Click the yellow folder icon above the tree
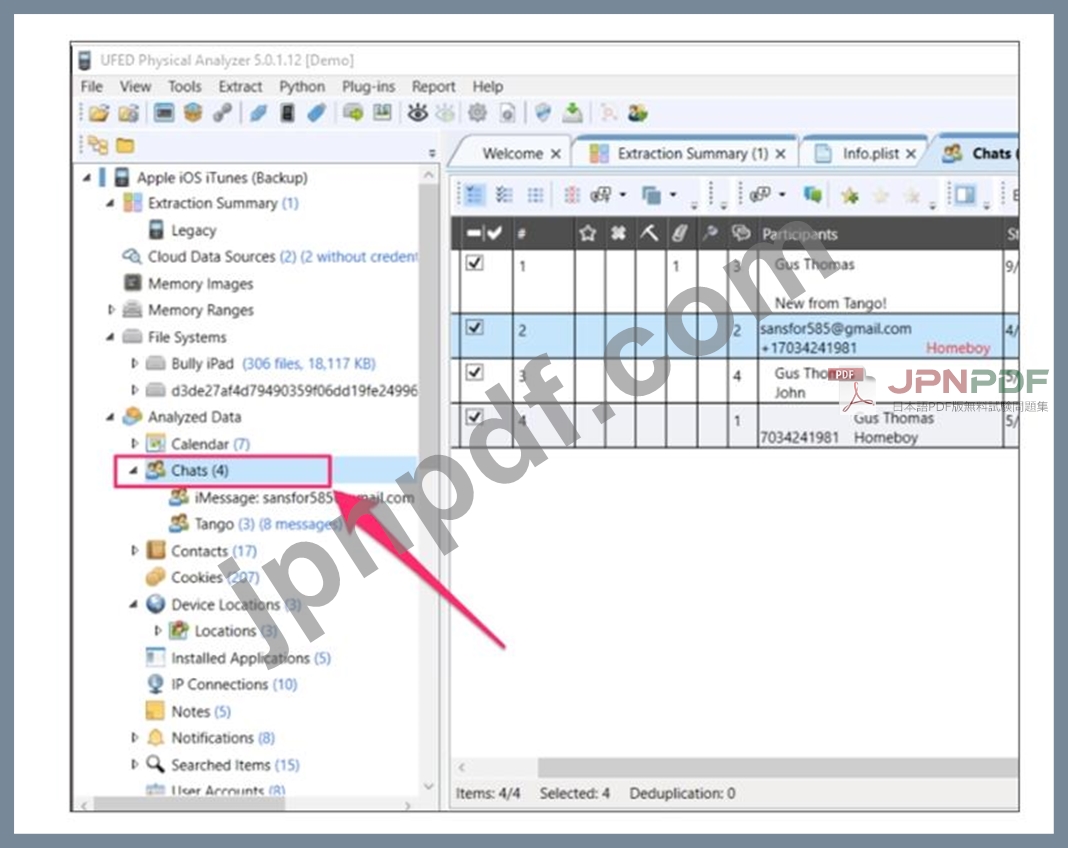This screenshot has width=1068, height=848. 125,145
